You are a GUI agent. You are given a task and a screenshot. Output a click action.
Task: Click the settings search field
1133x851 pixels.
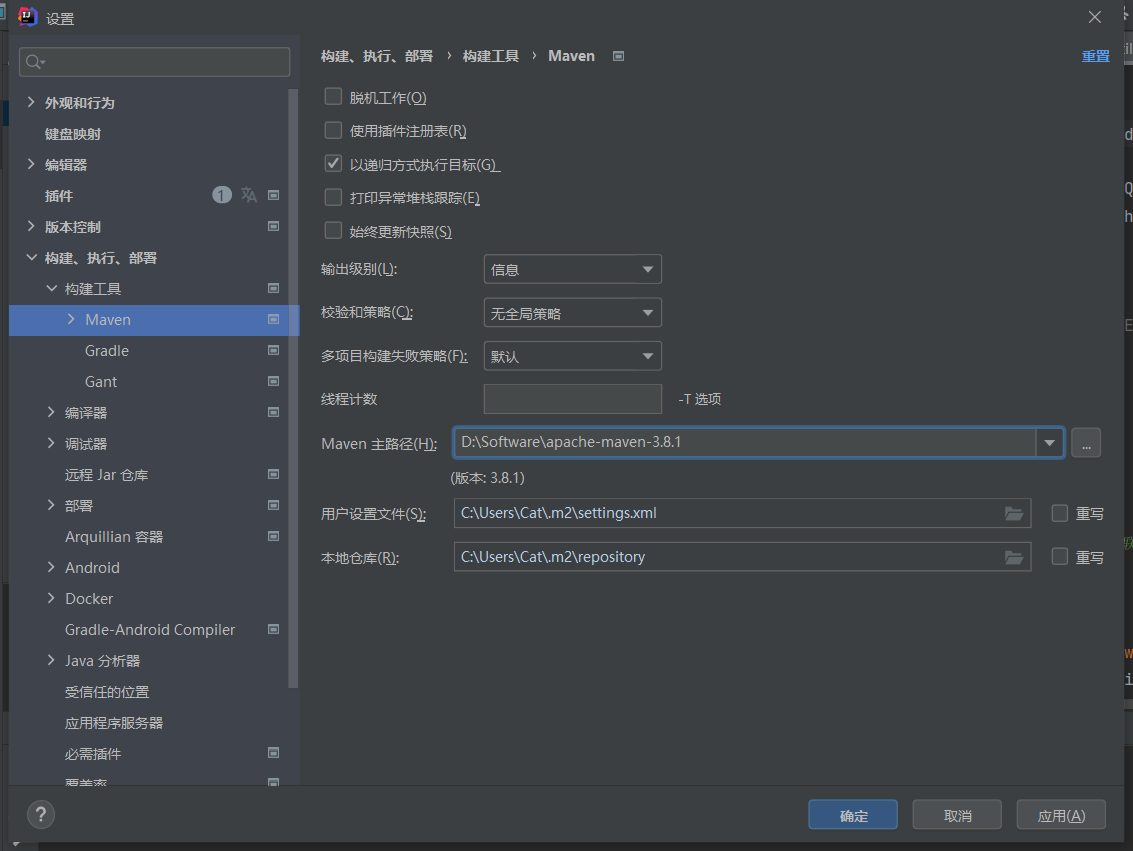click(x=155, y=62)
